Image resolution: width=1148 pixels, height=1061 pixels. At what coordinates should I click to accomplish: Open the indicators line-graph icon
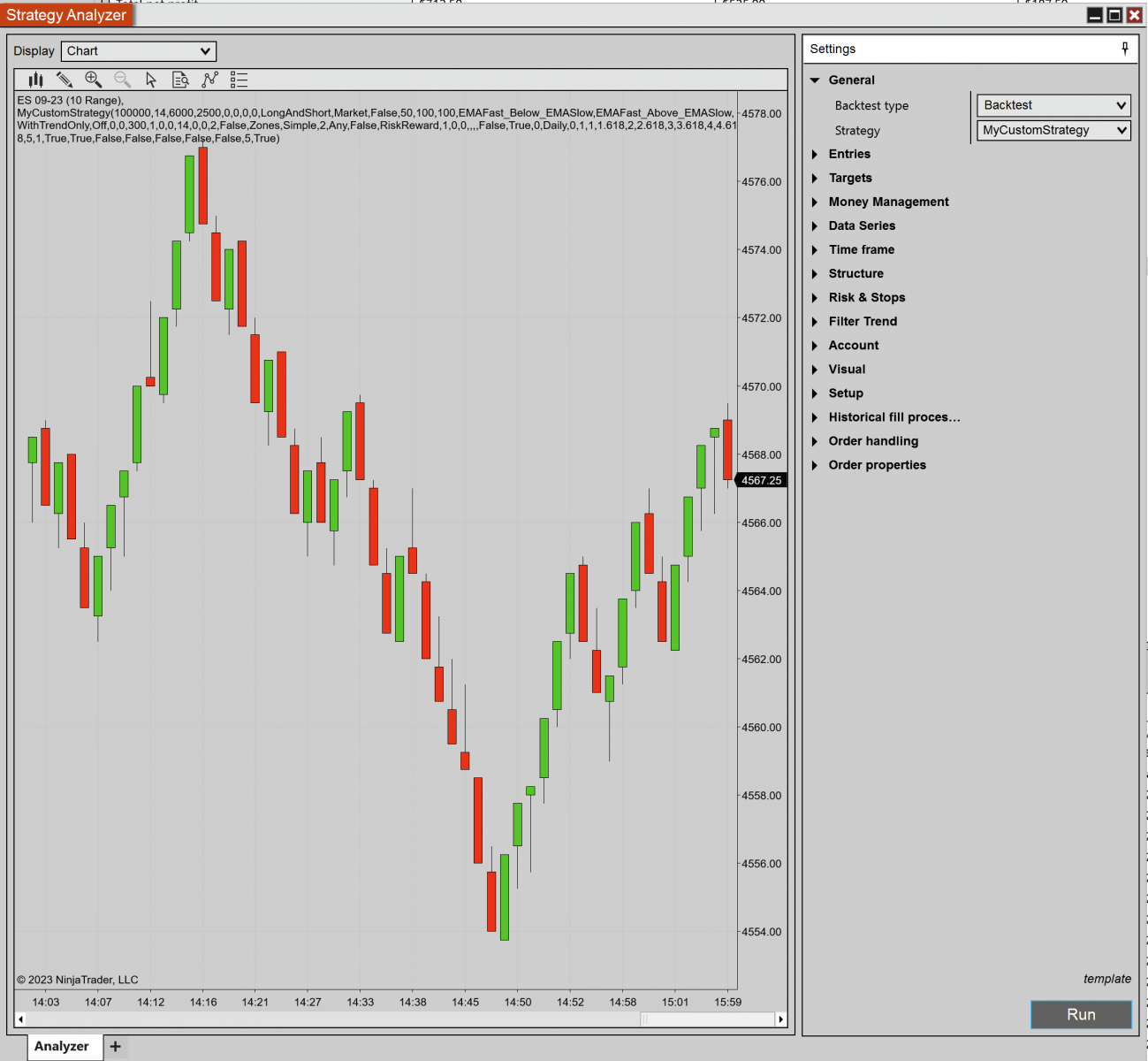pyautogui.click(x=209, y=80)
